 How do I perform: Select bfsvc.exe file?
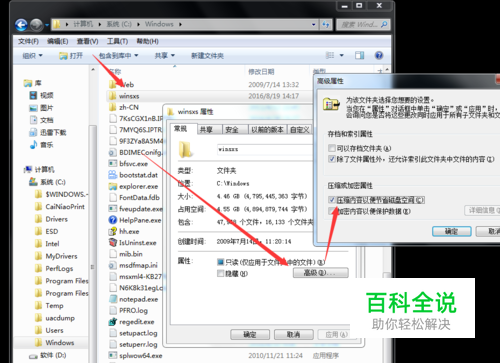129,164
